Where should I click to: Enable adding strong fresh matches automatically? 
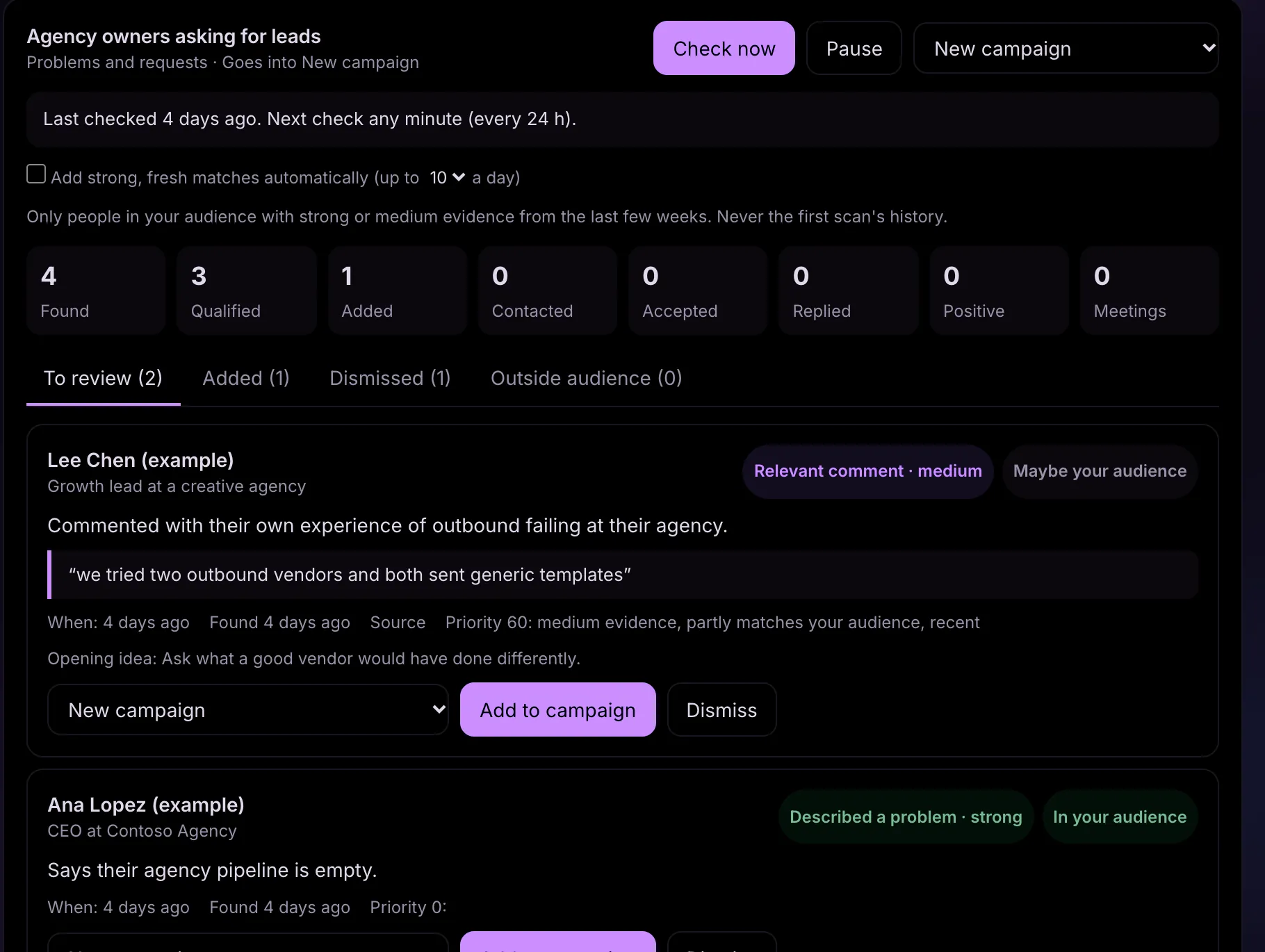click(36, 174)
